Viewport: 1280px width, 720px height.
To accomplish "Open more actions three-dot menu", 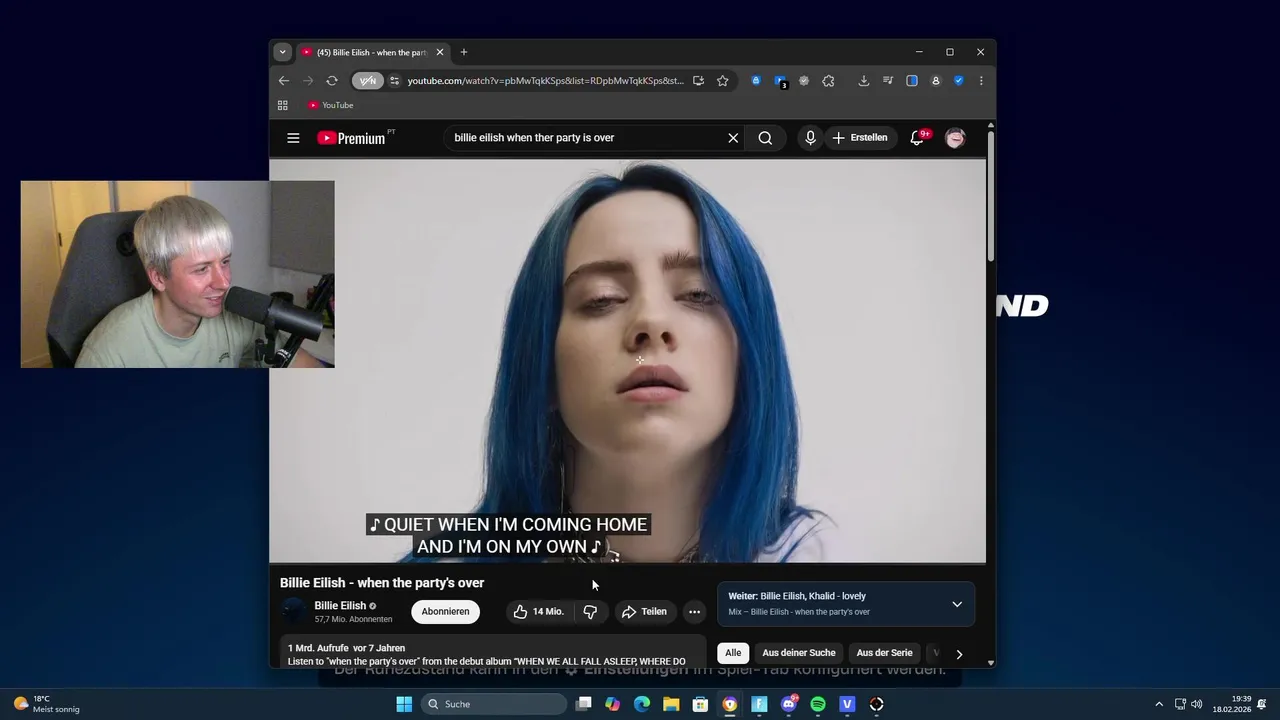I will tap(694, 611).
